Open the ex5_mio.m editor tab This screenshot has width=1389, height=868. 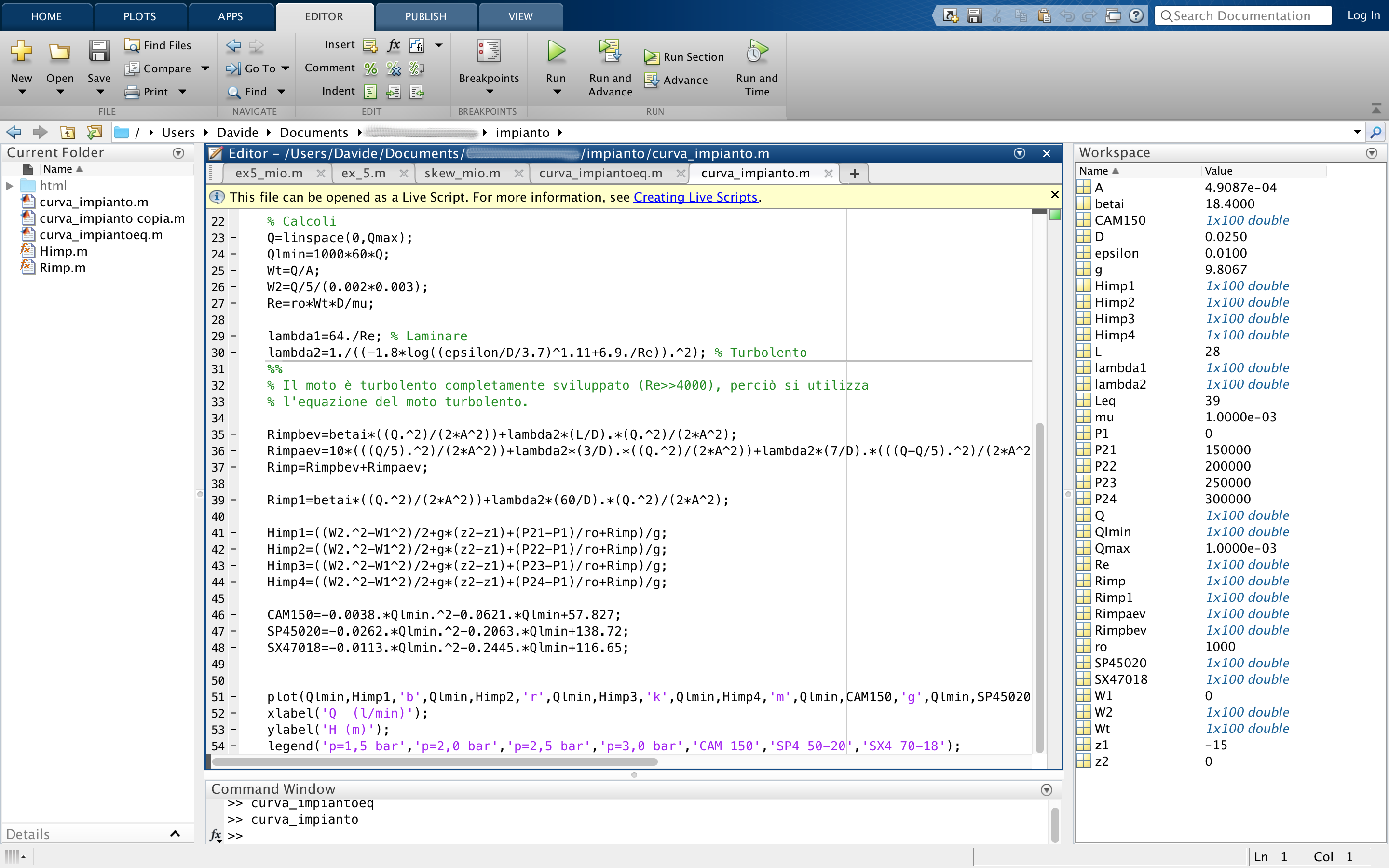pos(269,174)
